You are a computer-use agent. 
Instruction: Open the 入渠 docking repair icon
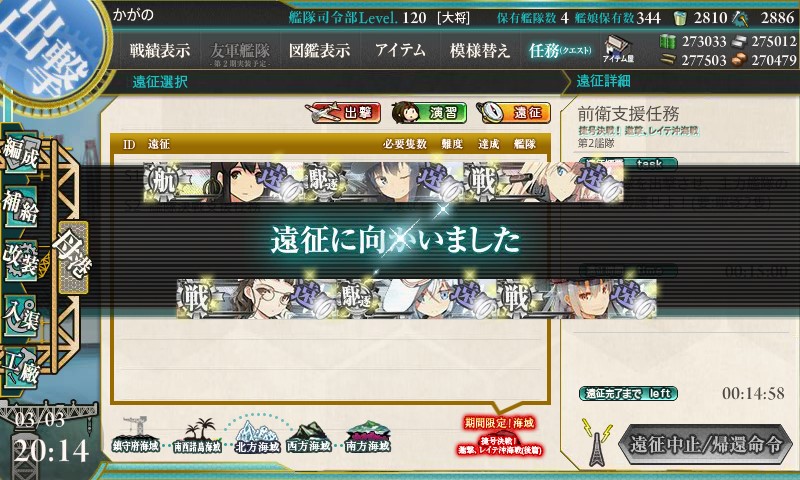20,315
